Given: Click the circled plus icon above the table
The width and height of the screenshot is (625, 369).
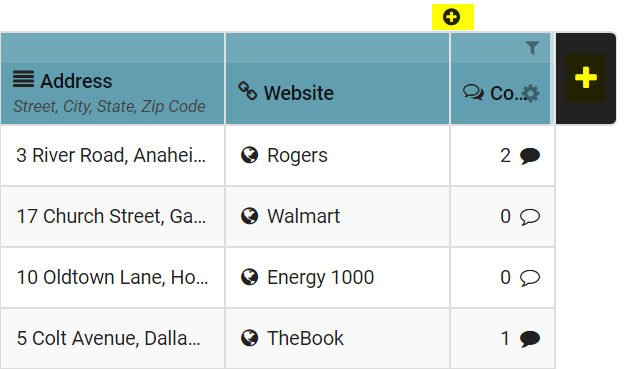Looking at the screenshot, I should (x=451, y=17).
